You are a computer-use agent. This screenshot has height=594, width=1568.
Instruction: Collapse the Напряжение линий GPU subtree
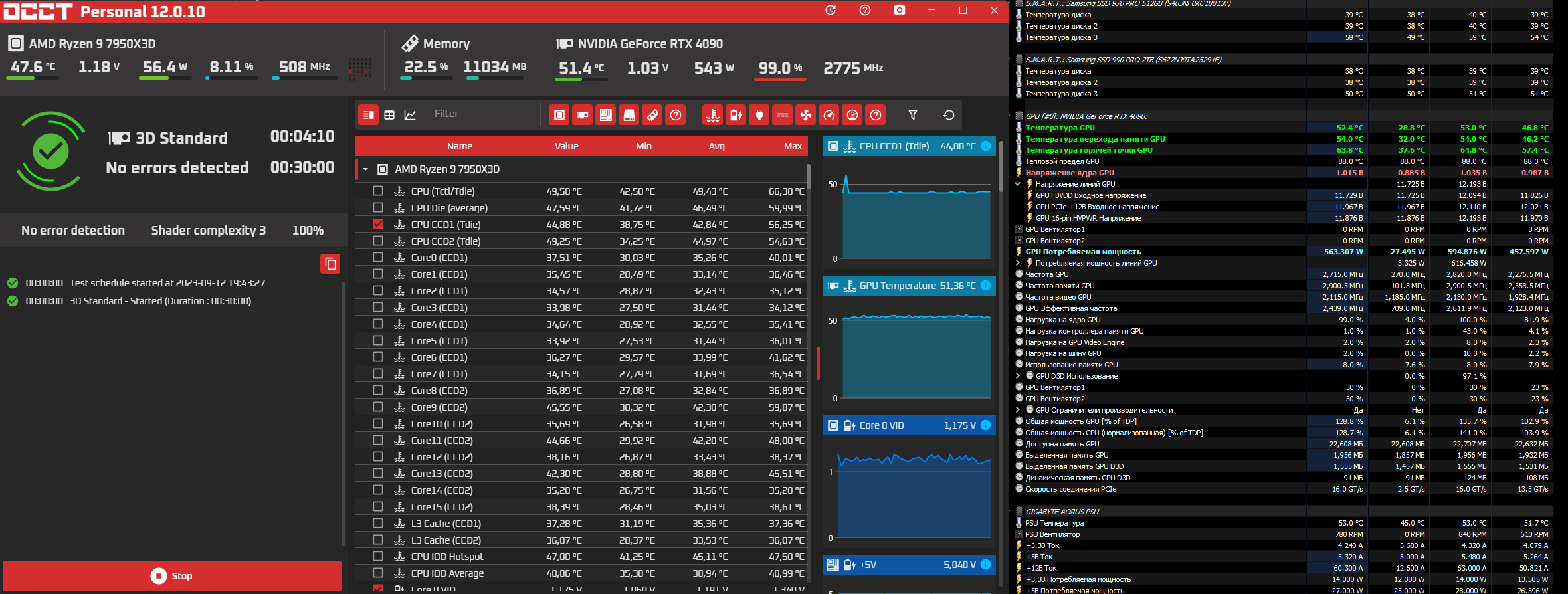1017,184
